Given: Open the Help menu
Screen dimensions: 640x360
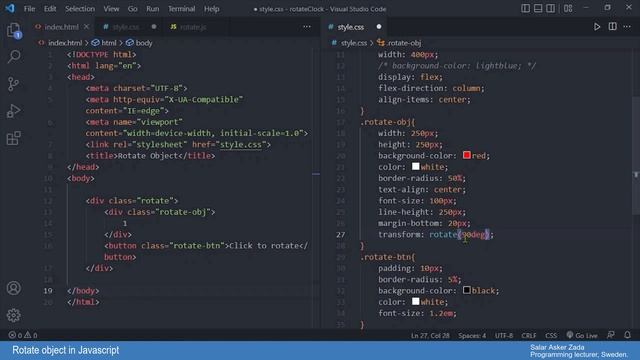Looking at the screenshot, I should coord(211,9).
